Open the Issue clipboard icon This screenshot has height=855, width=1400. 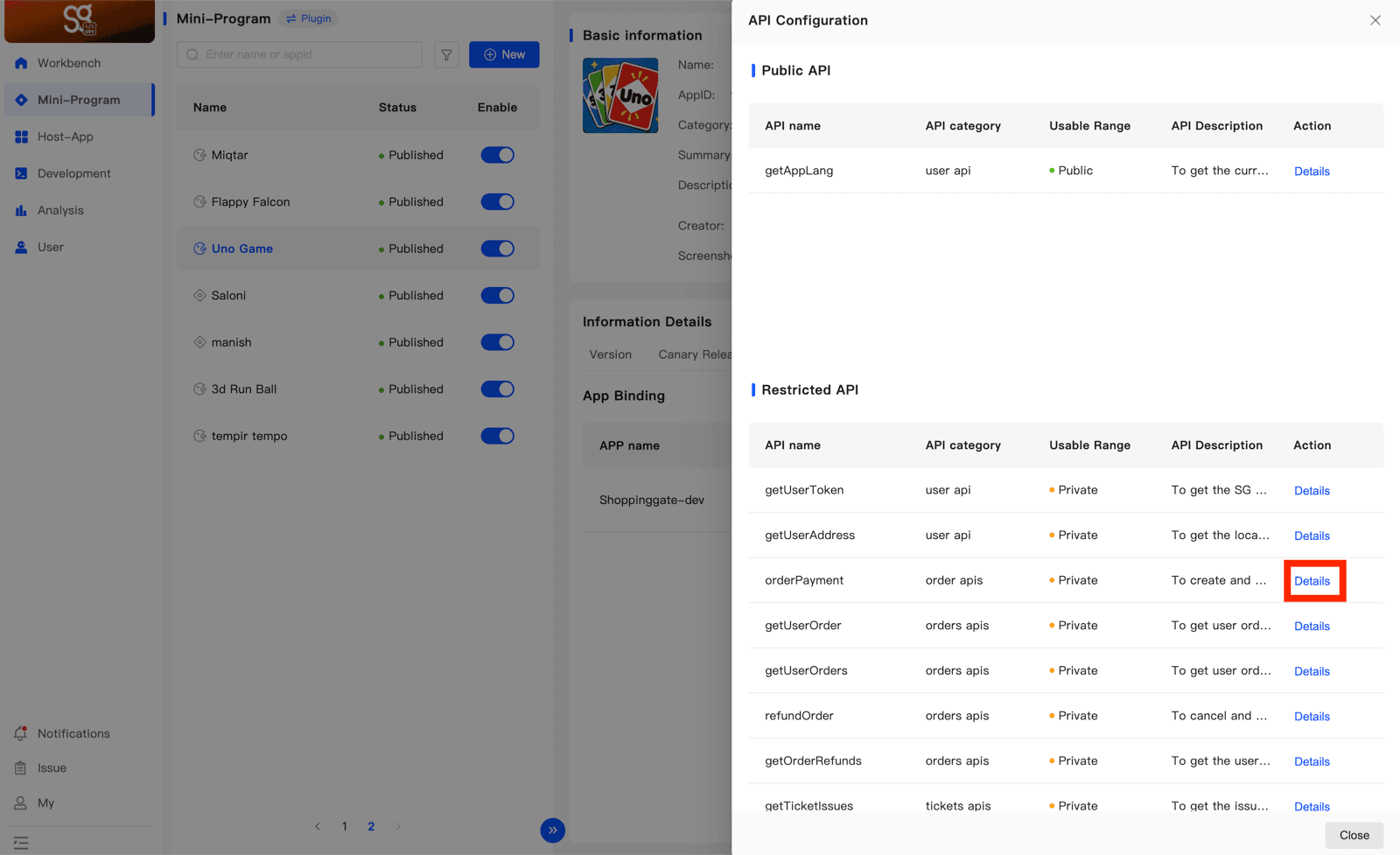pyautogui.click(x=21, y=767)
